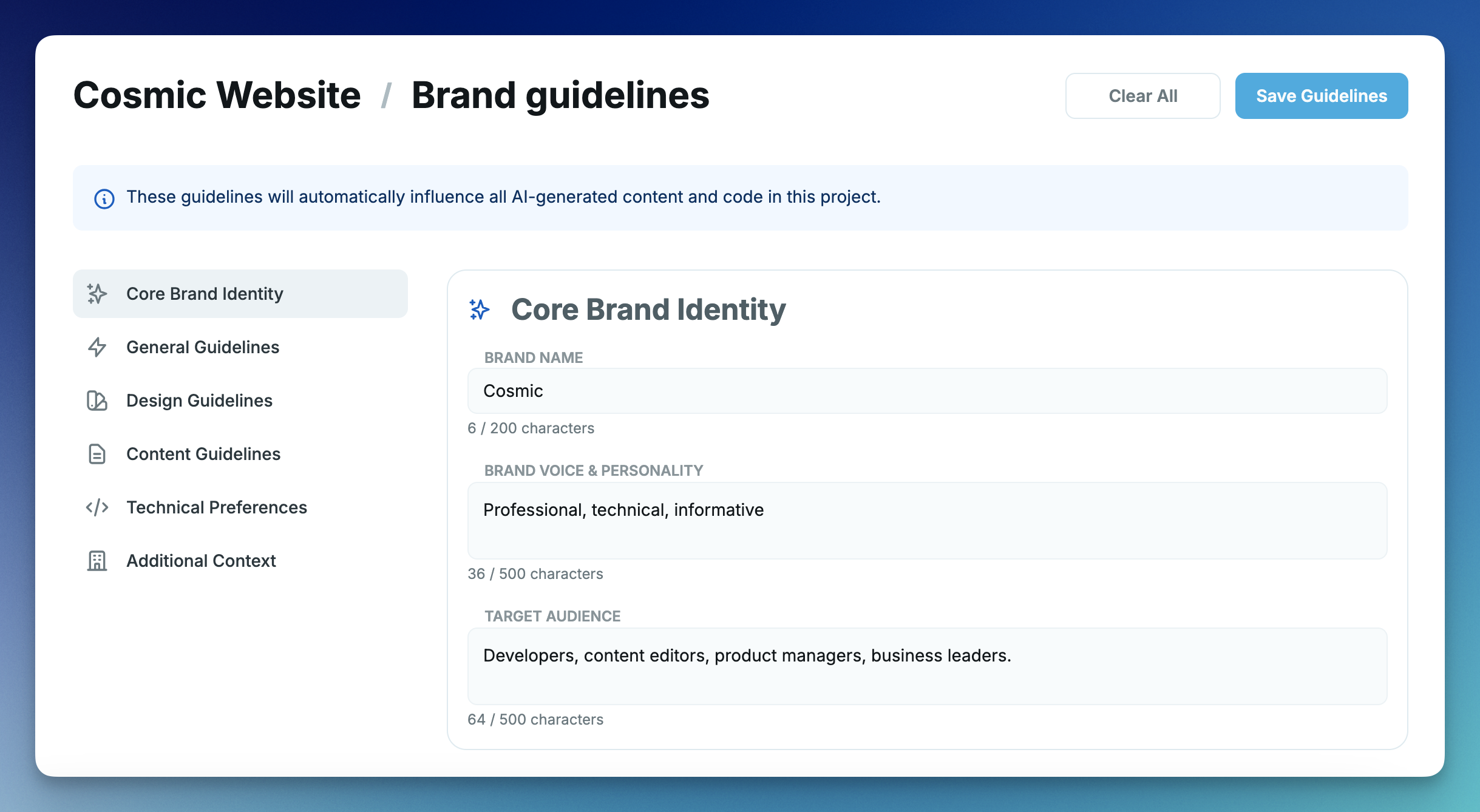The image size is (1480, 812).
Task: Open Additional Context section
Action: [x=201, y=561]
